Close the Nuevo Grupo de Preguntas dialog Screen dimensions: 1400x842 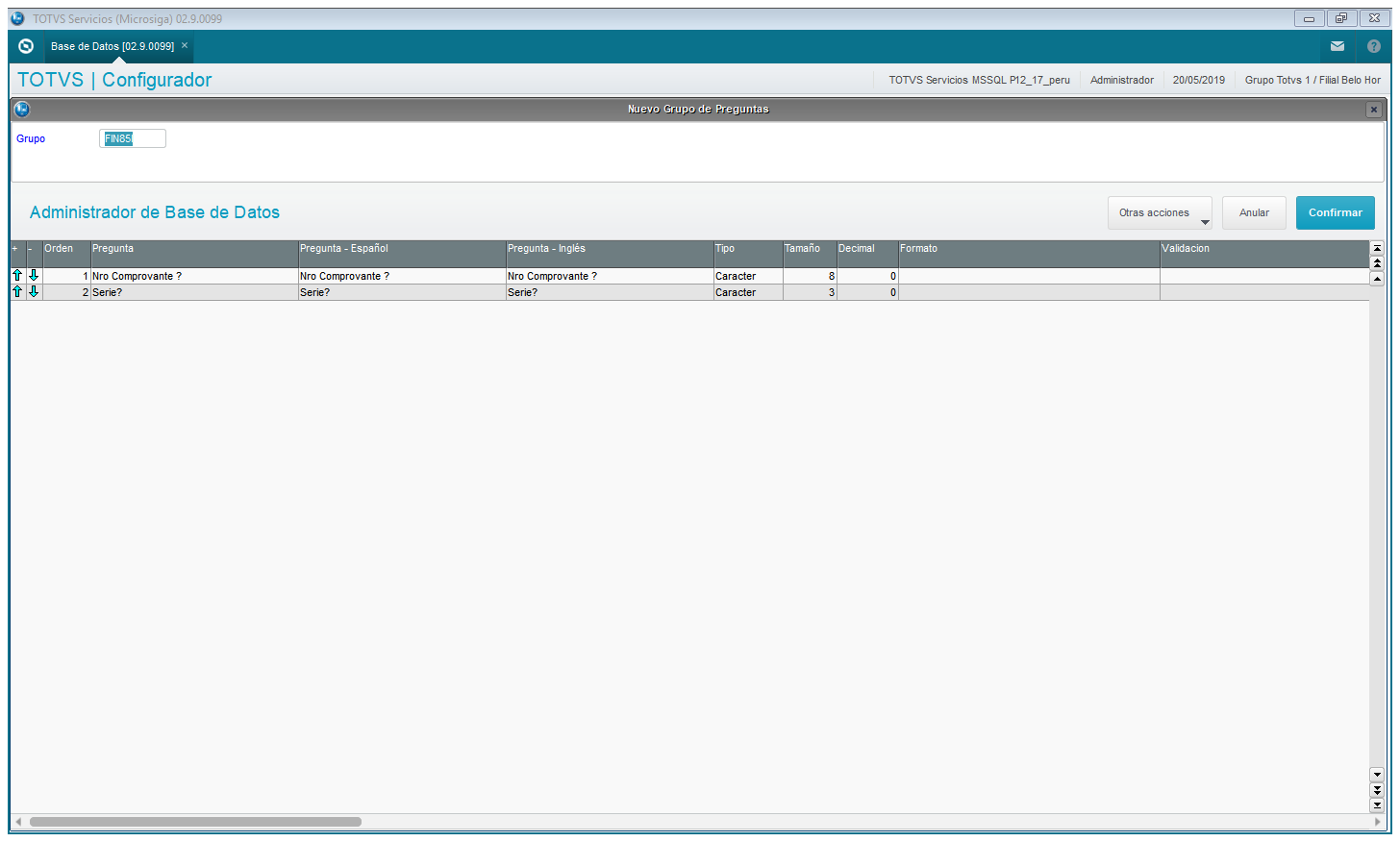pos(1374,110)
